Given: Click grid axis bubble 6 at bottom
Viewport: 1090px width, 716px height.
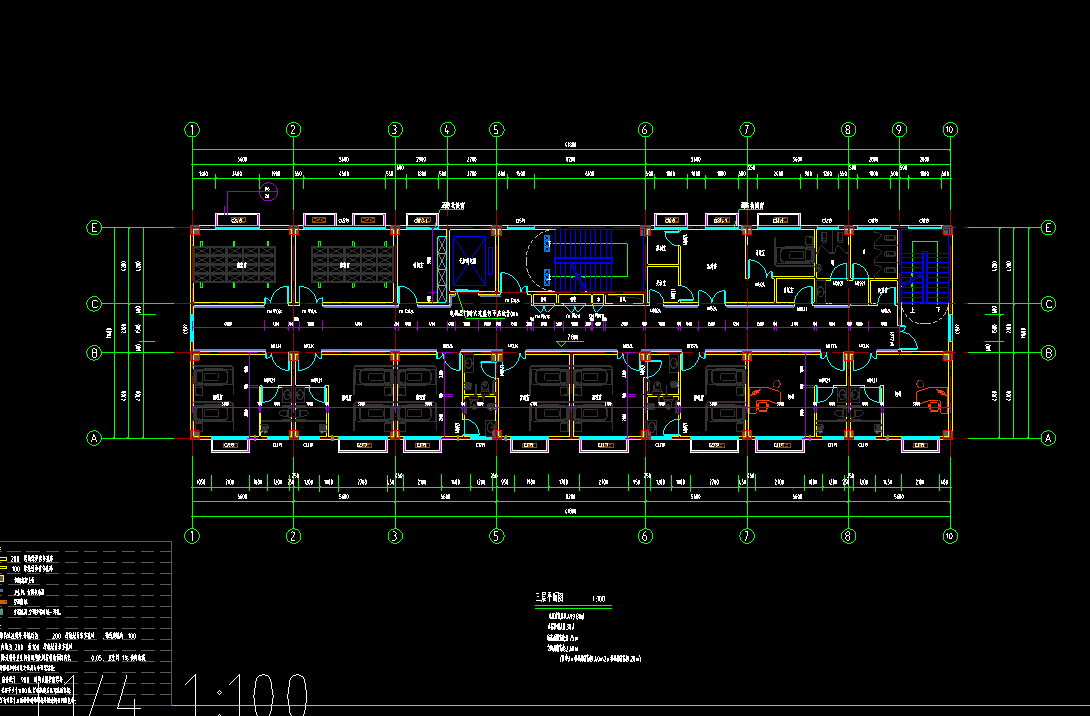Looking at the screenshot, I should click(x=645, y=536).
